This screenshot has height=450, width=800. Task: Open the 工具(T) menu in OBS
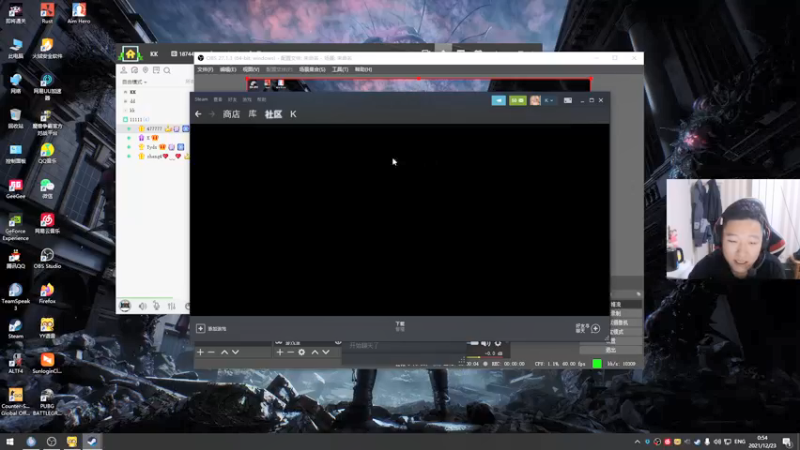(340, 69)
